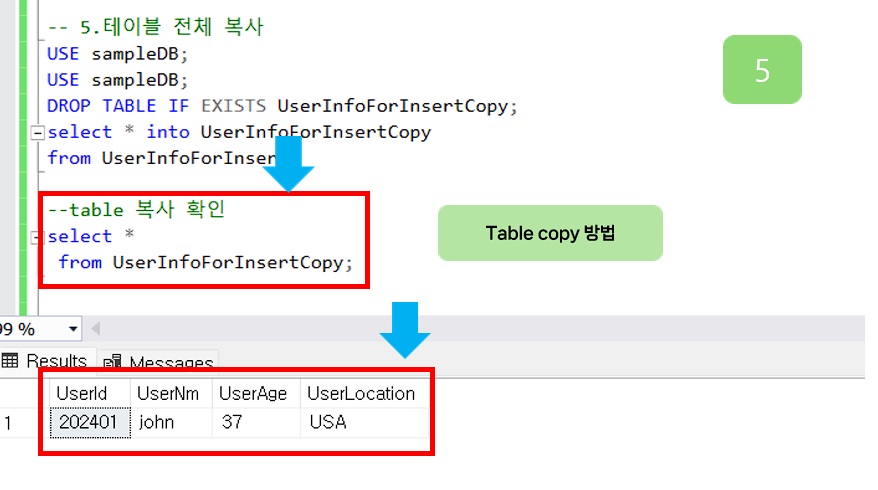Viewport: 878px width, 490px height.
Task: Click 'from UserInfoForInsertCopy;' line
Action: pos(206,262)
